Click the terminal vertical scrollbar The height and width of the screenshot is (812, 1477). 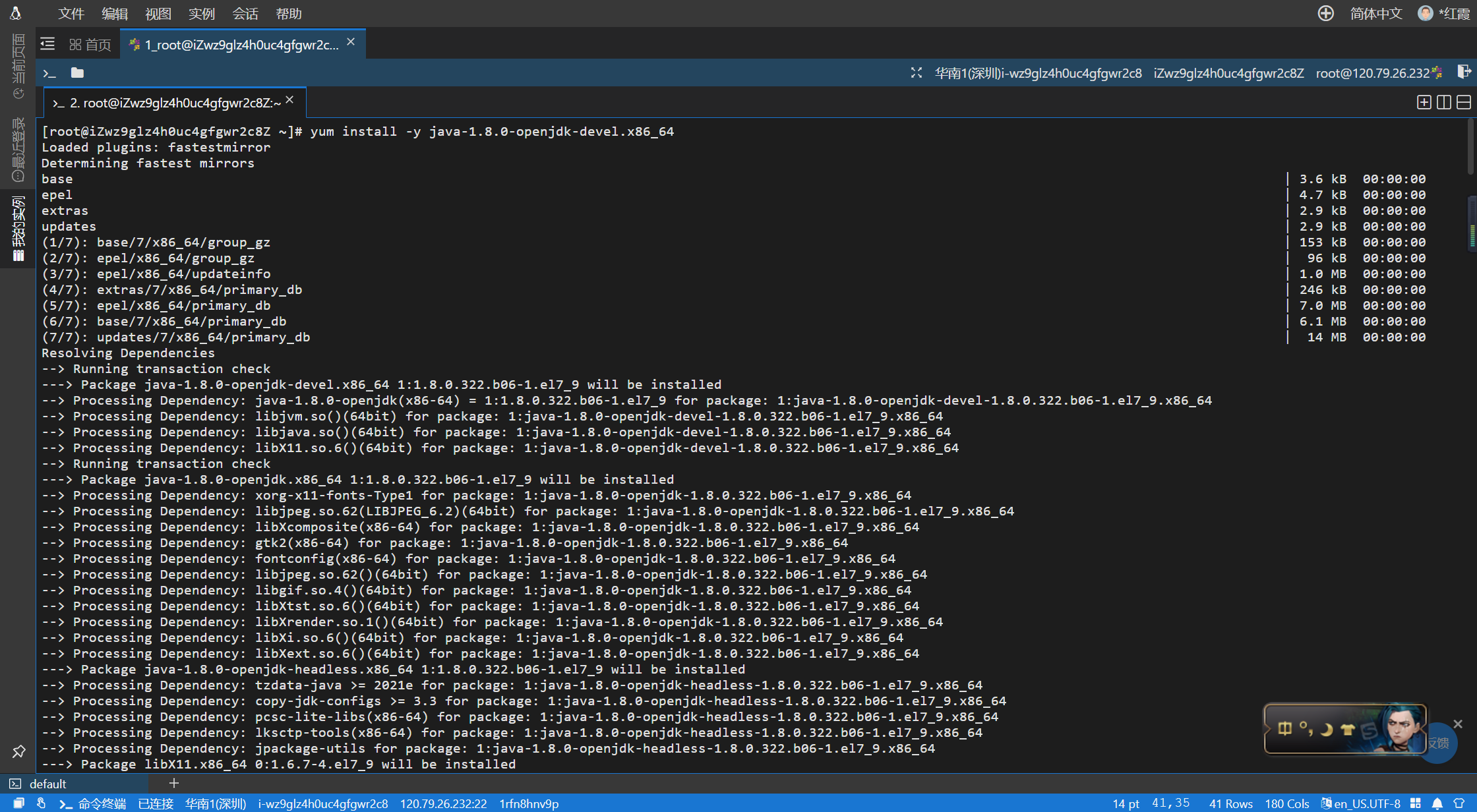click(x=1472, y=148)
